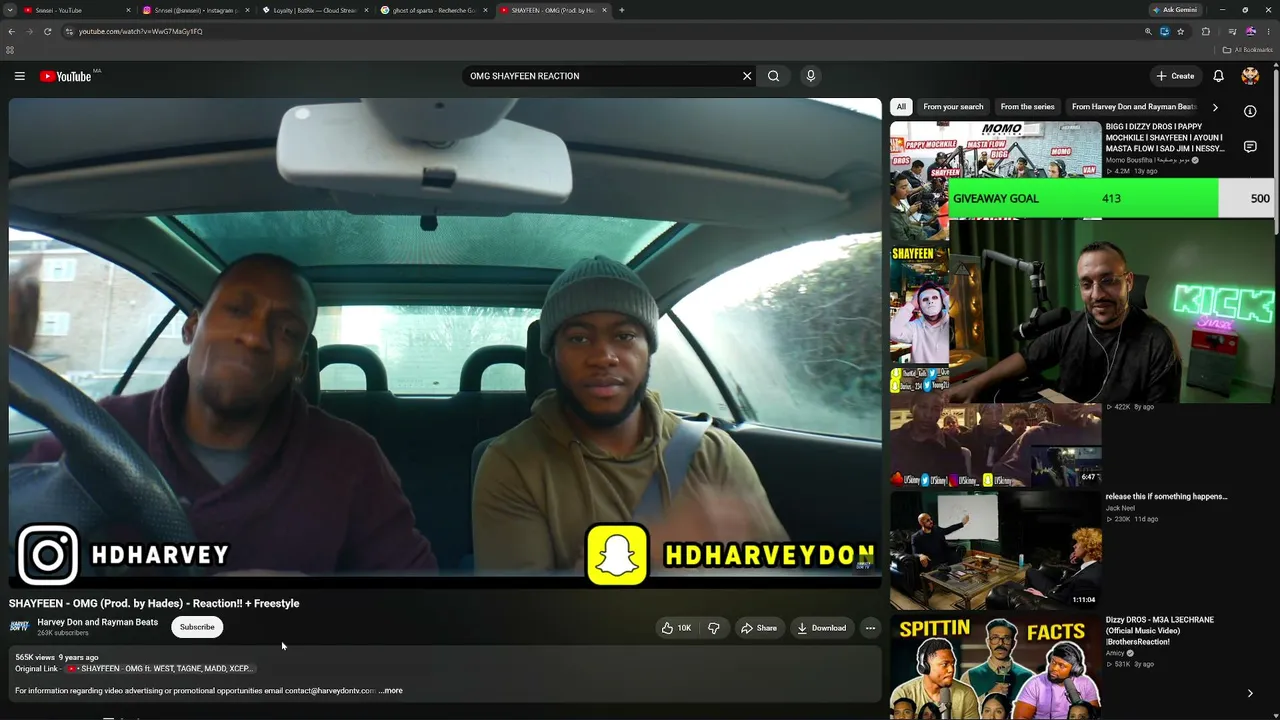The width and height of the screenshot is (1280, 720).
Task: Open Dizzy DROS - M3A L3ECHRANE title
Action: coord(1160,630)
